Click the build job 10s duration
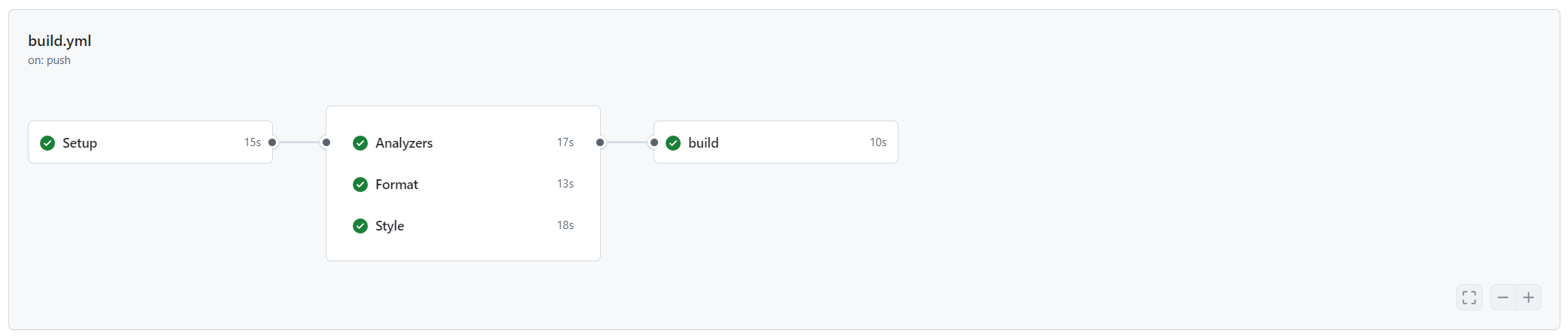 point(878,142)
